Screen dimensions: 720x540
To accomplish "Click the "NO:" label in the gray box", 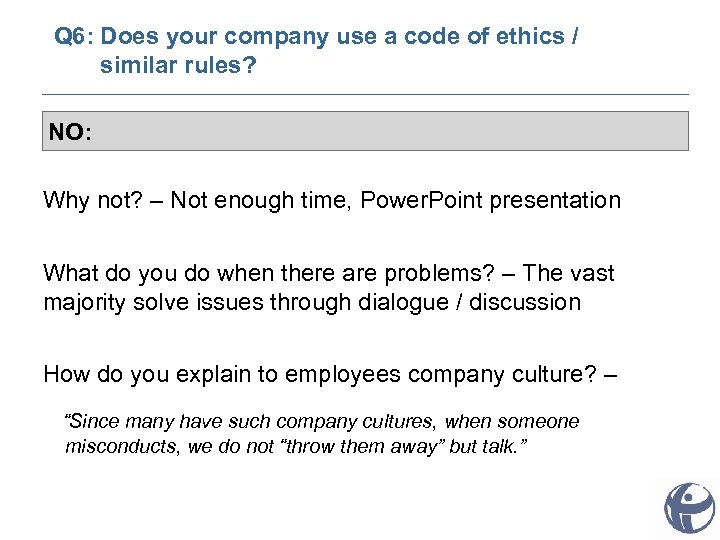I will coord(70,132).
